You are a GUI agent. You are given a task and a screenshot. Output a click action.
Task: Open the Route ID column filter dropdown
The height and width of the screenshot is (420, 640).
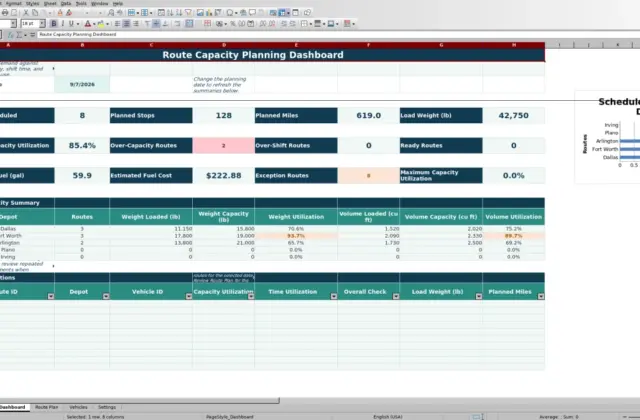(51, 296)
